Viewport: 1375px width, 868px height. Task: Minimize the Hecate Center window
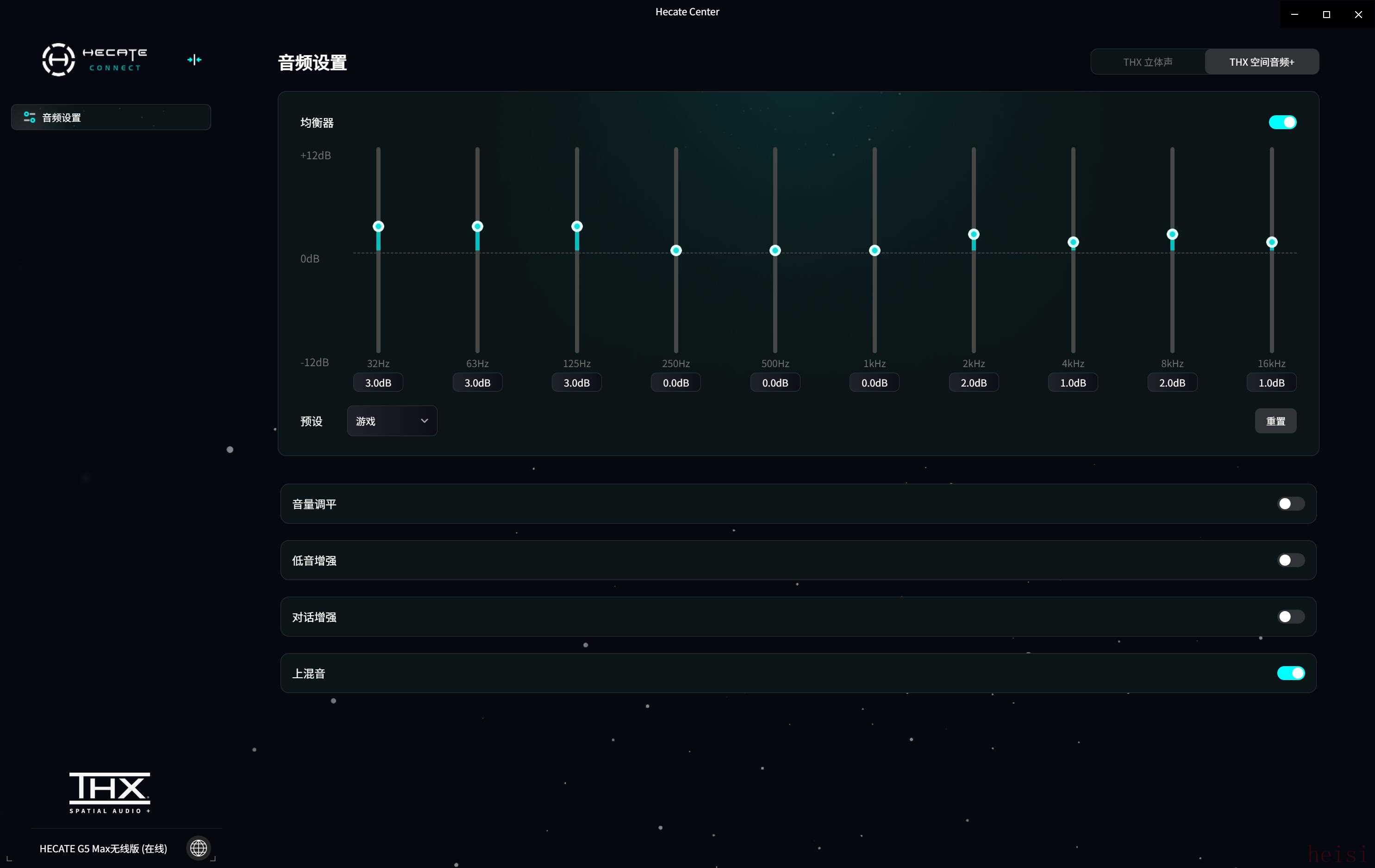1294,14
